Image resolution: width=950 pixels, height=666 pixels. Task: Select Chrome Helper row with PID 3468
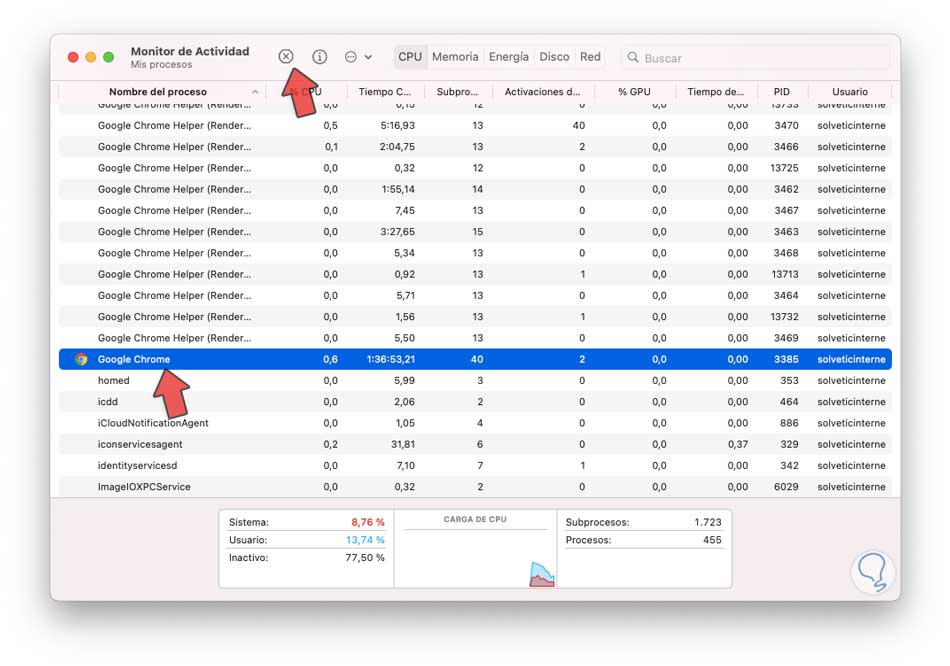475,253
